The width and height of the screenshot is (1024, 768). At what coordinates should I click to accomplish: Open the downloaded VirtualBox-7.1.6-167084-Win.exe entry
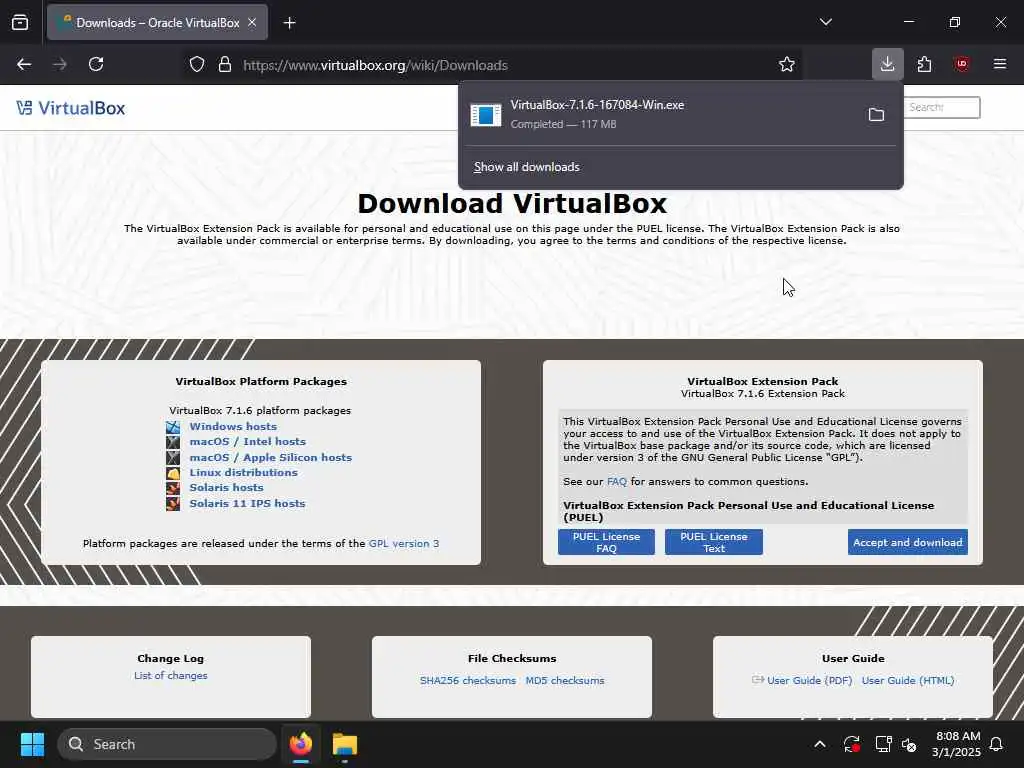pos(658,114)
